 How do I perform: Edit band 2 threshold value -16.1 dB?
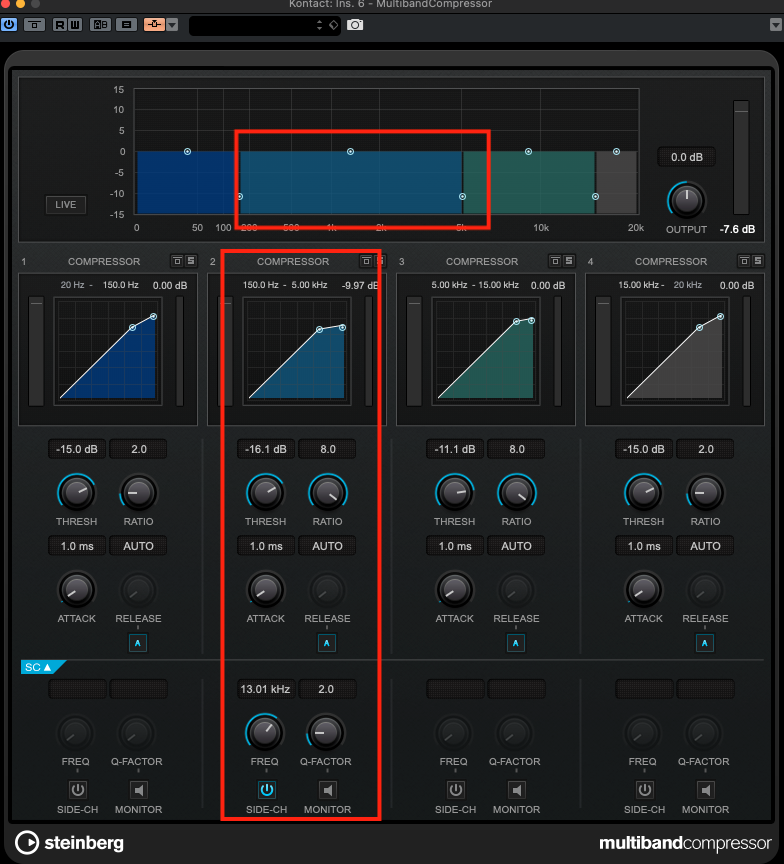pyautogui.click(x=266, y=449)
